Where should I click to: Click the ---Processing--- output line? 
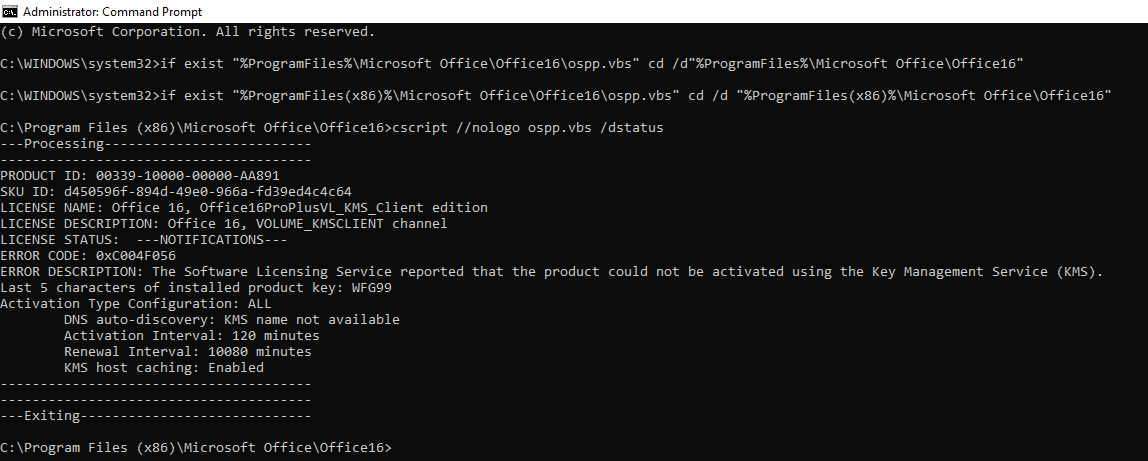coord(156,143)
